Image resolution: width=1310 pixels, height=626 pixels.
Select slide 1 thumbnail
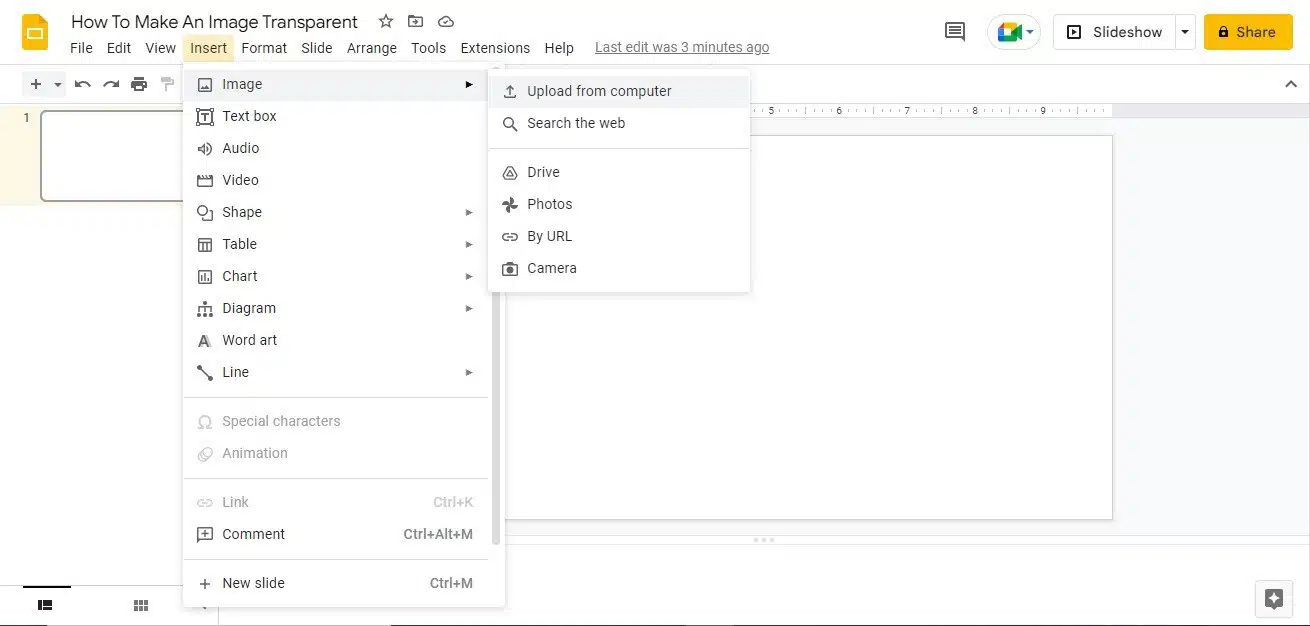(112, 156)
